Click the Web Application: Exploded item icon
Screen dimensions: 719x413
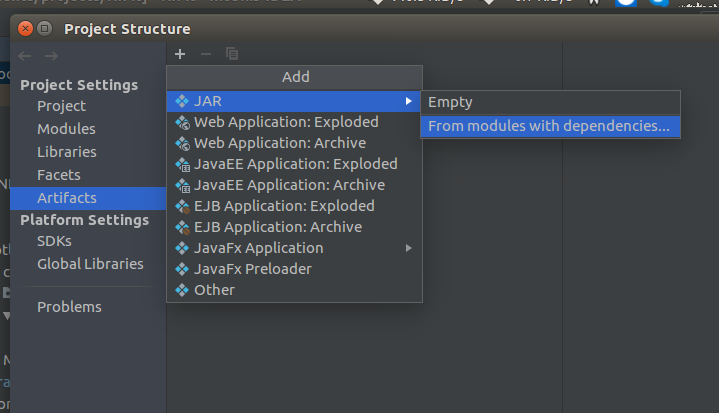click(x=182, y=123)
